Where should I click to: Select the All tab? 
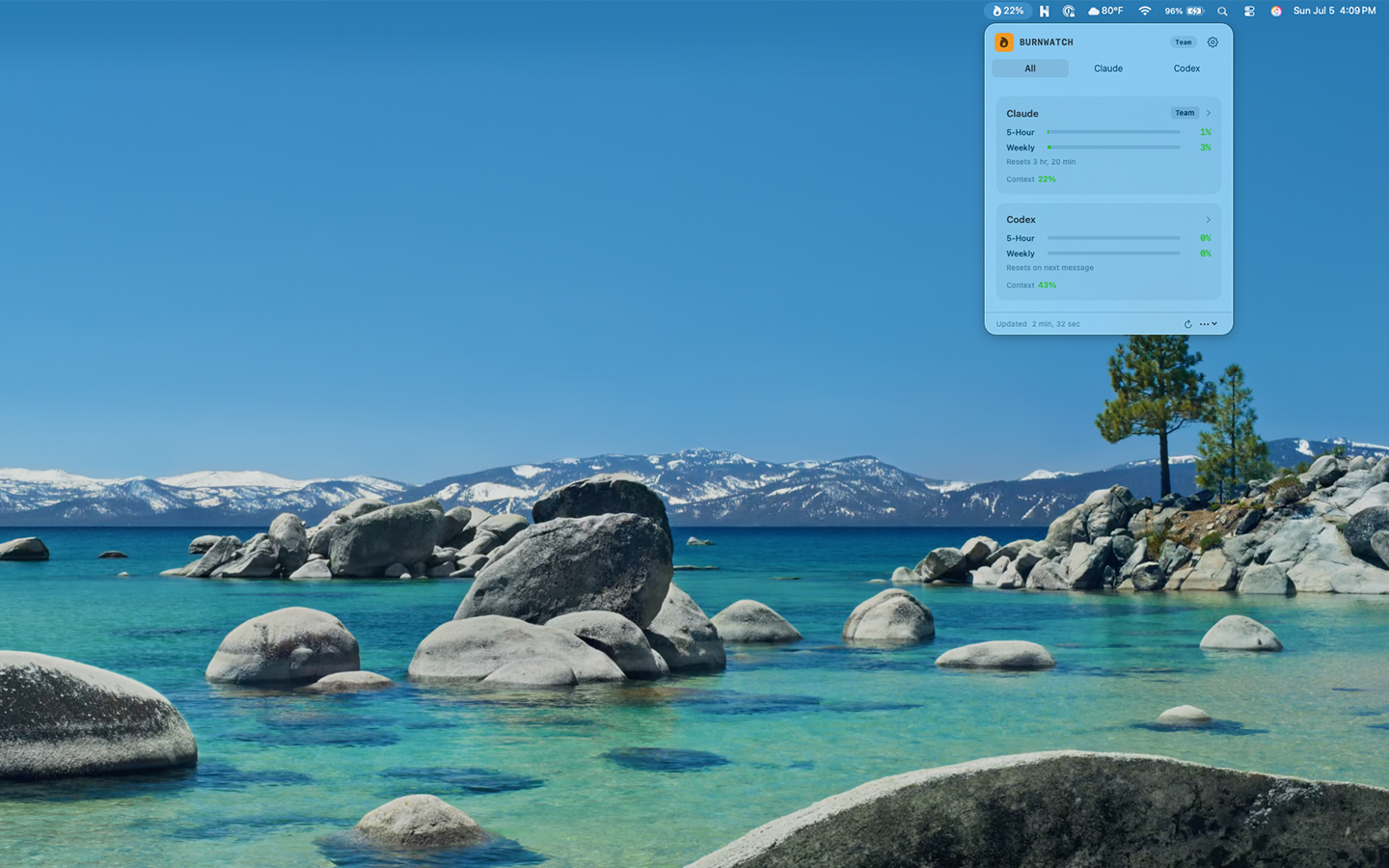(1030, 68)
